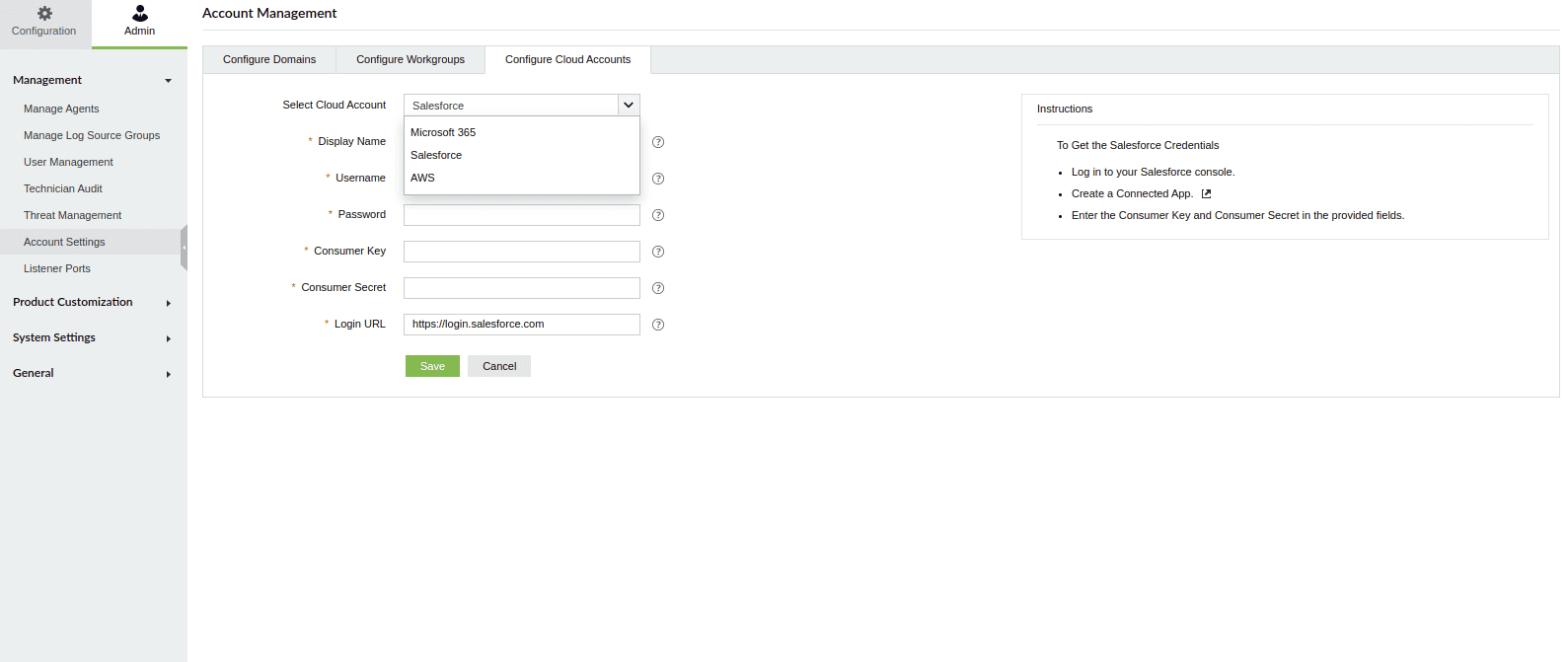Show help for Display Name field
Image resolution: width=1568 pixels, height=662 pixels.
tap(658, 142)
